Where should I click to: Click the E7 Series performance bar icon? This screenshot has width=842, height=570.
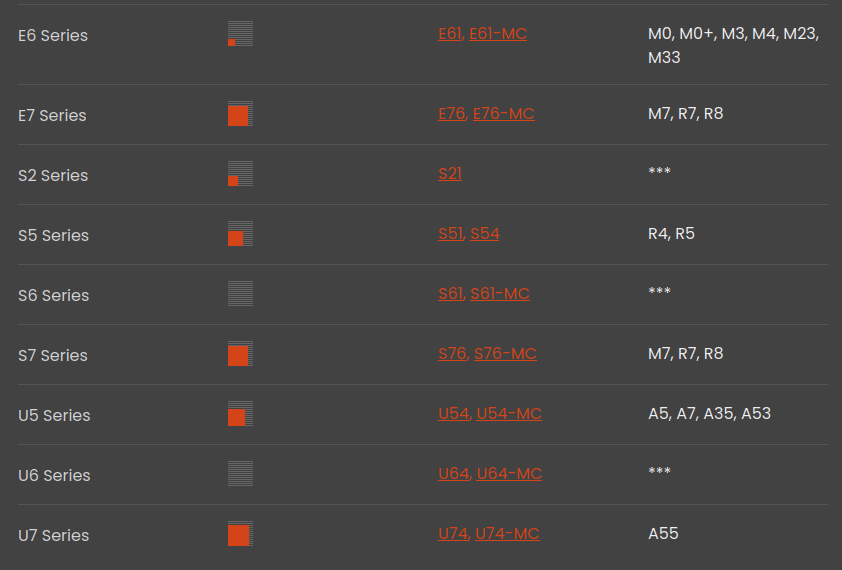(240, 114)
